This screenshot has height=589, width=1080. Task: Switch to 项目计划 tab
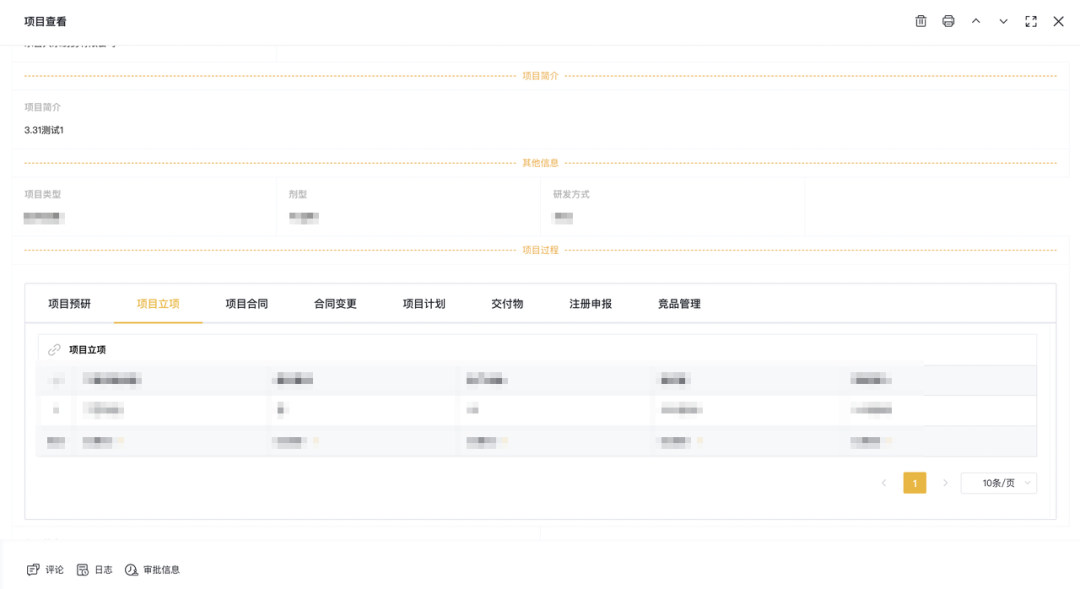(424, 304)
